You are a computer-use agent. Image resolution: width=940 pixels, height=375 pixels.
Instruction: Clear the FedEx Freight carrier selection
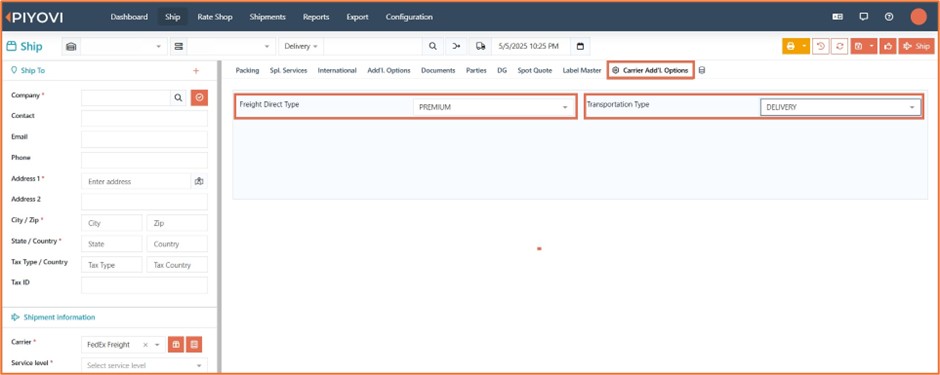coord(145,345)
